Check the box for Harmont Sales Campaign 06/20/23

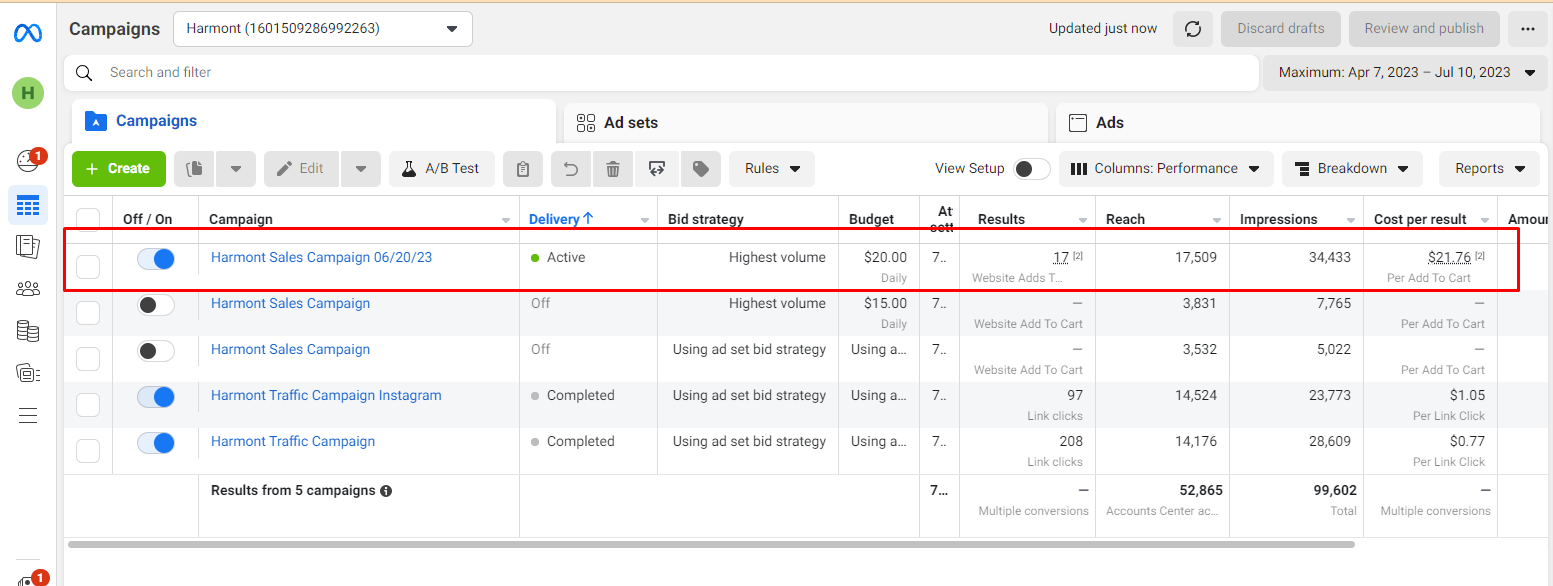tap(88, 267)
